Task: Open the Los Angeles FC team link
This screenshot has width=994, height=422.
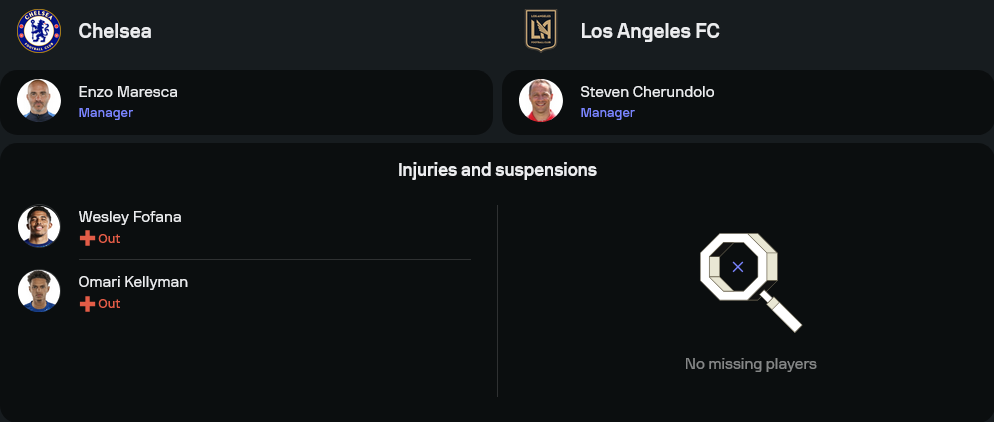Action: pos(650,31)
